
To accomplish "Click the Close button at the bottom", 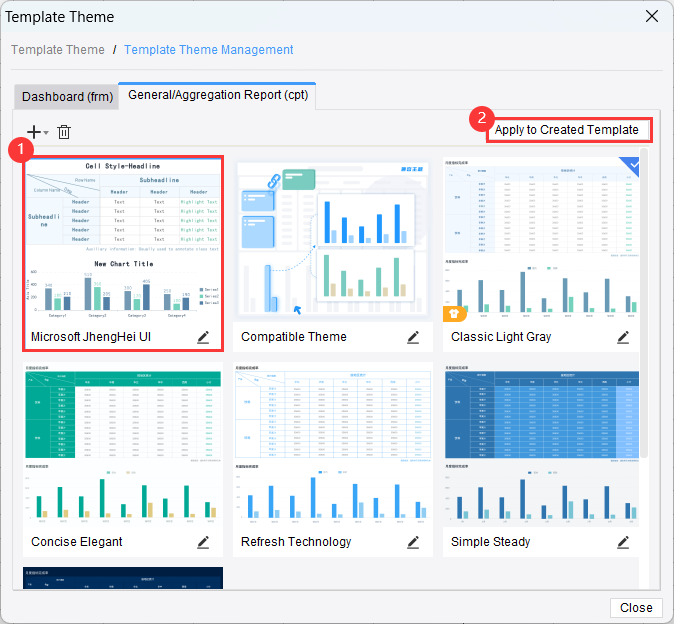I will pyautogui.click(x=636, y=608).
